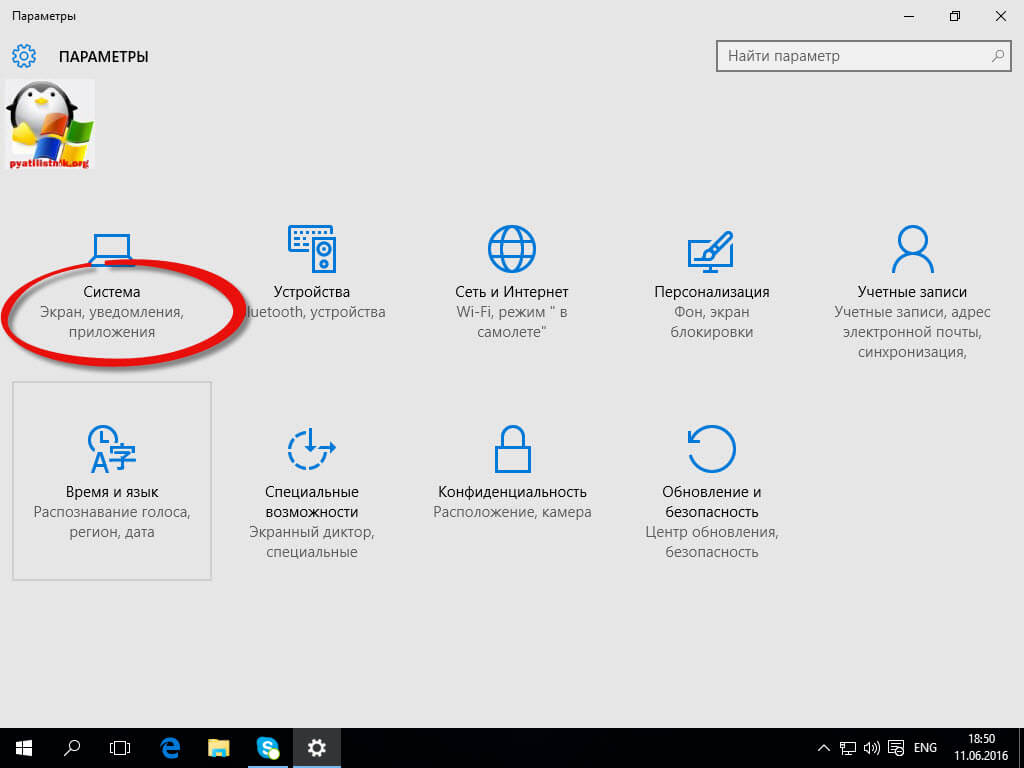Open Время и язык clock icon
The height and width of the screenshot is (768, 1024).
point(111,448)
